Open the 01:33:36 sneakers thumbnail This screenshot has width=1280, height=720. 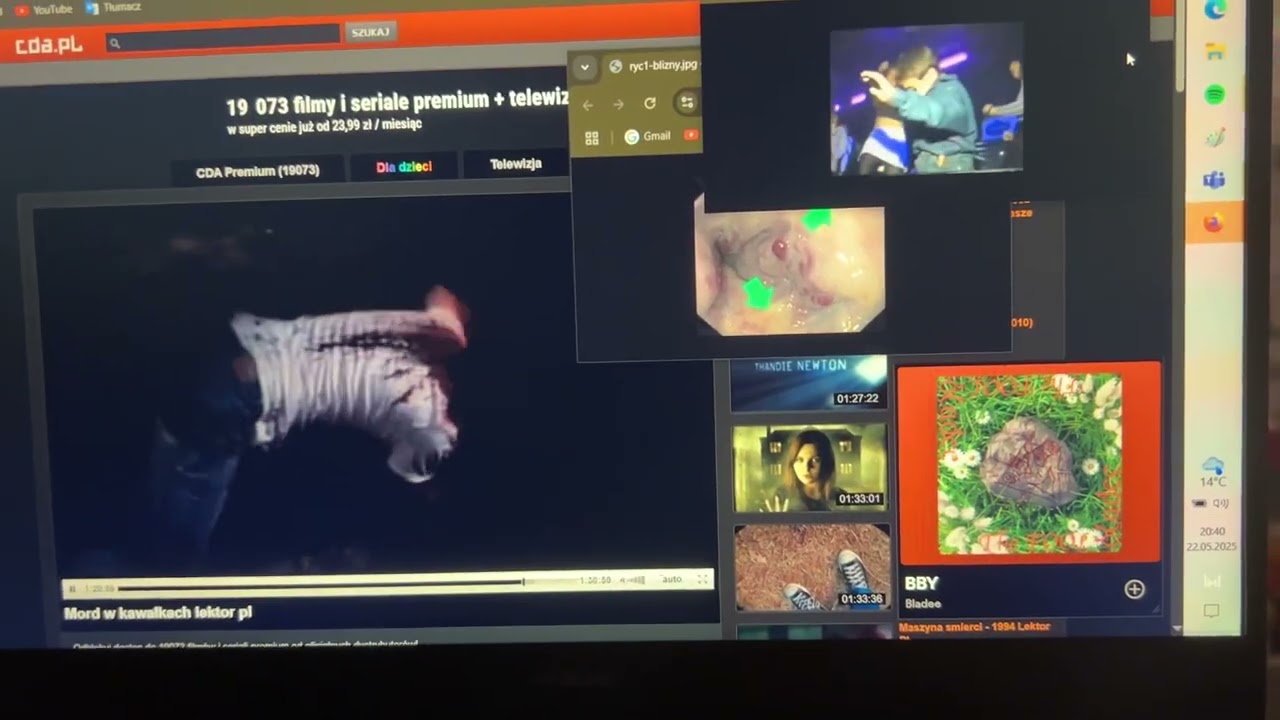pyautogui.click(x=812, y=567)
